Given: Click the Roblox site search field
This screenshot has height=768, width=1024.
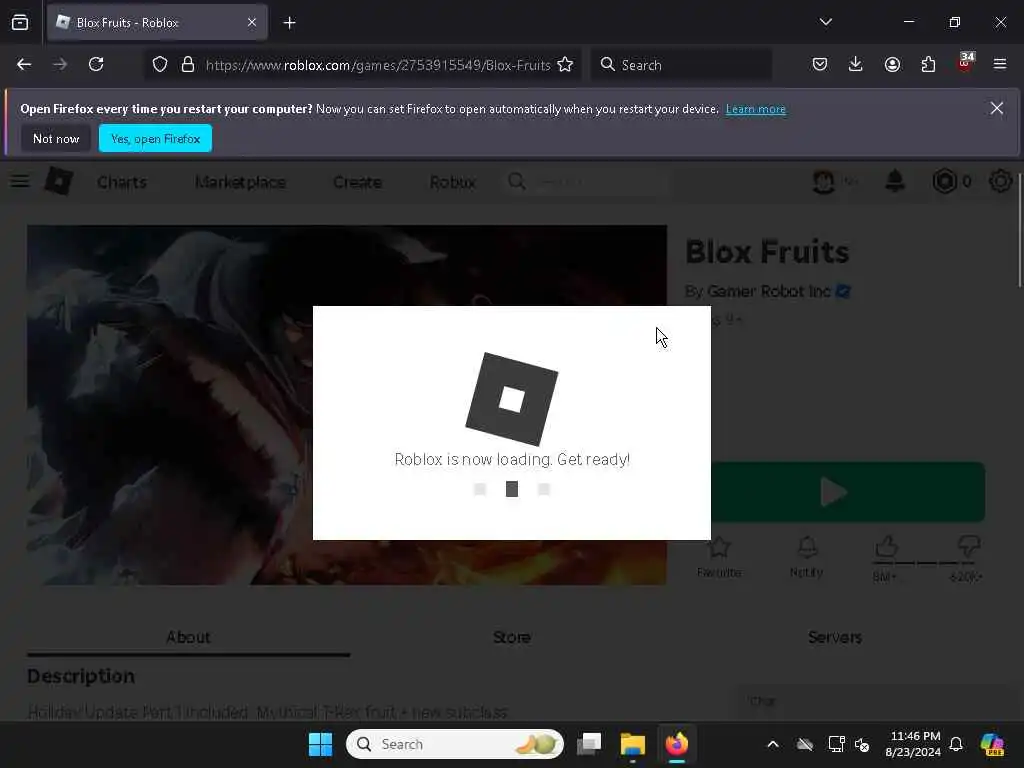Looking at the screenshot, I should point(588,182).
